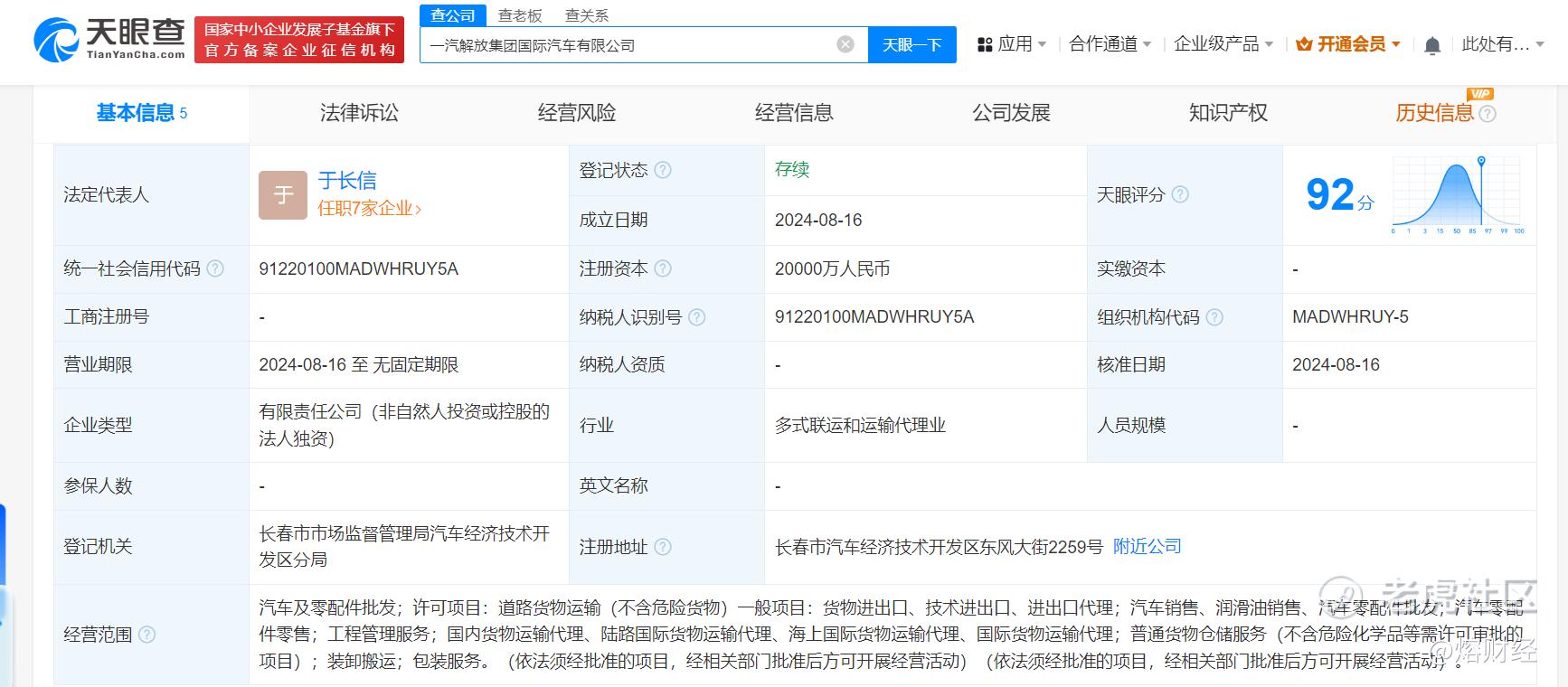
Task: Open the notification bell
Action: 1431,45
